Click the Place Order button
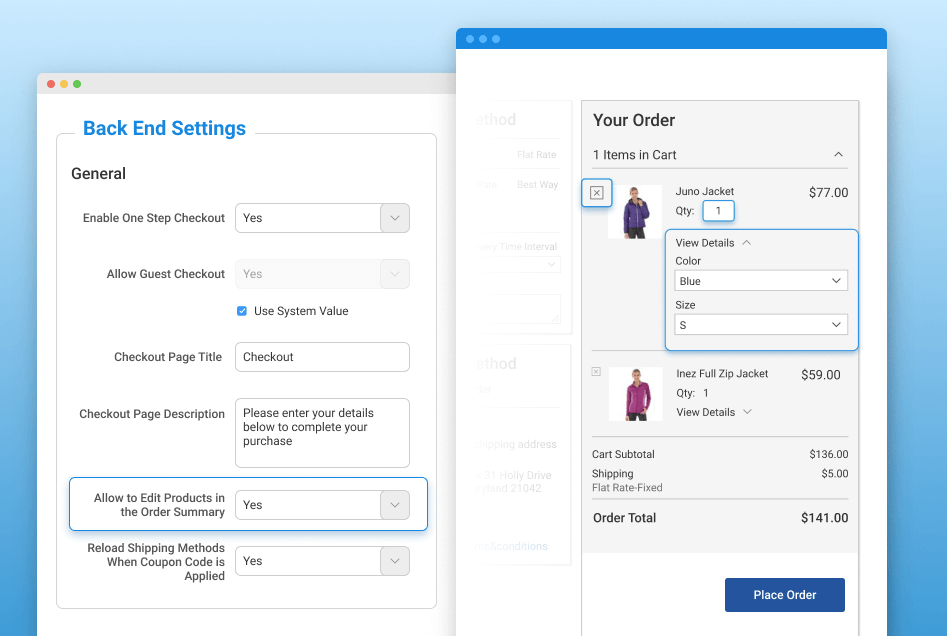 [784, 595]
